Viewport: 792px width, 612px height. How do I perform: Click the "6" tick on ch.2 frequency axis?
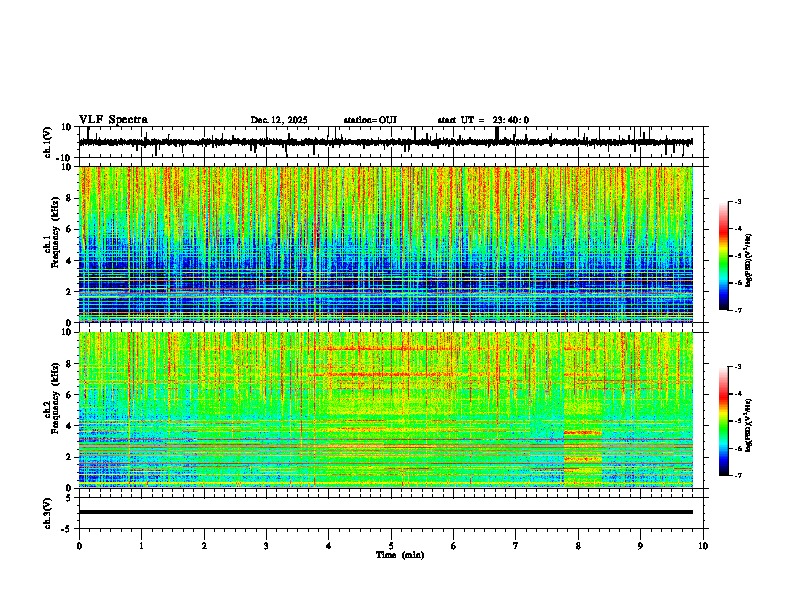coord(69,394)
